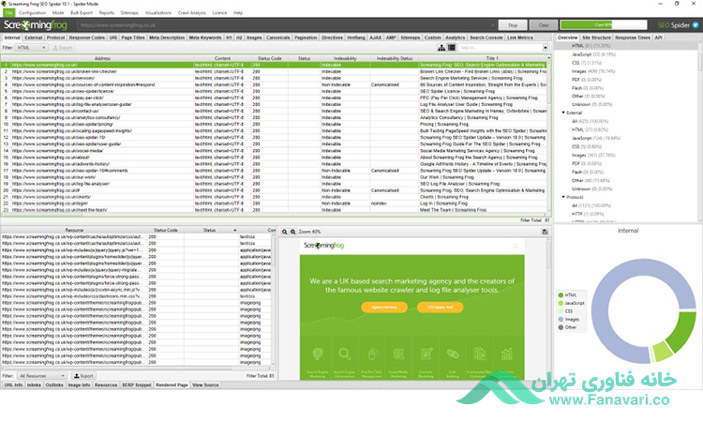Switch to the External tab

(x=33, y=38)
